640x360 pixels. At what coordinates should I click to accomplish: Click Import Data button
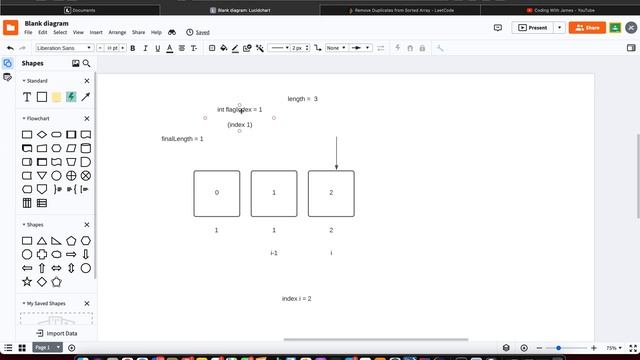click(x=57, y=333)
